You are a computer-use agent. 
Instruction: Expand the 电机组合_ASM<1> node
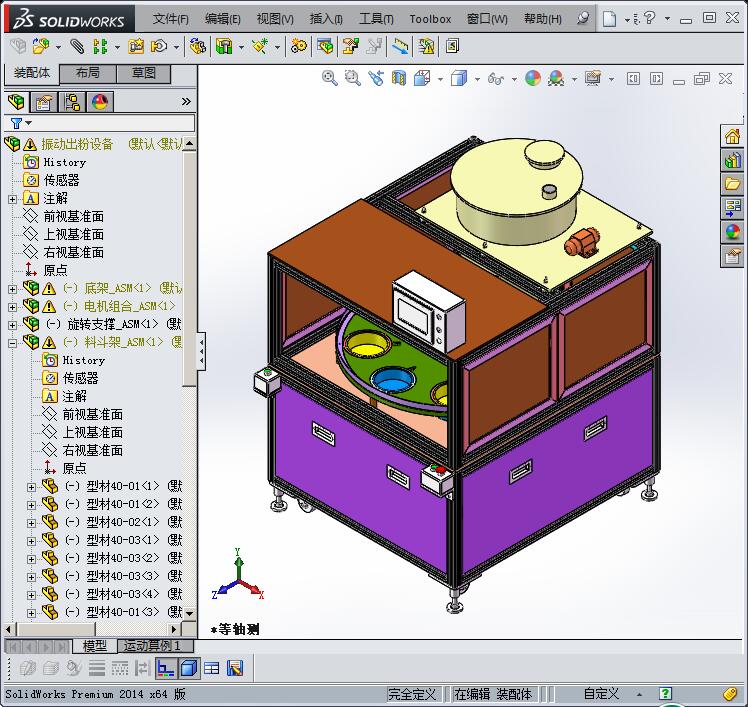[x=12, y=307]
